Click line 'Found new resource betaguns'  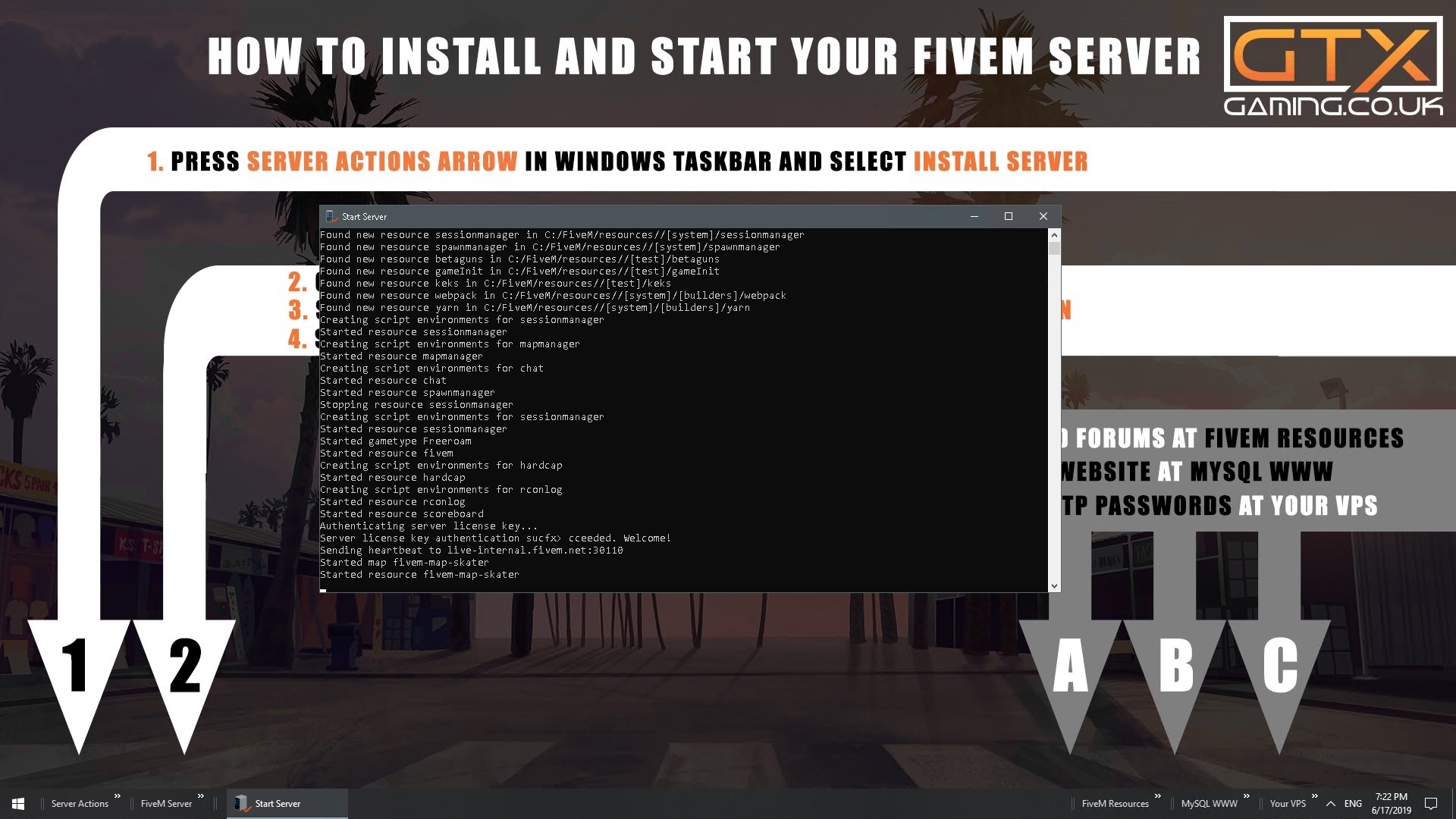pos(519,259)
